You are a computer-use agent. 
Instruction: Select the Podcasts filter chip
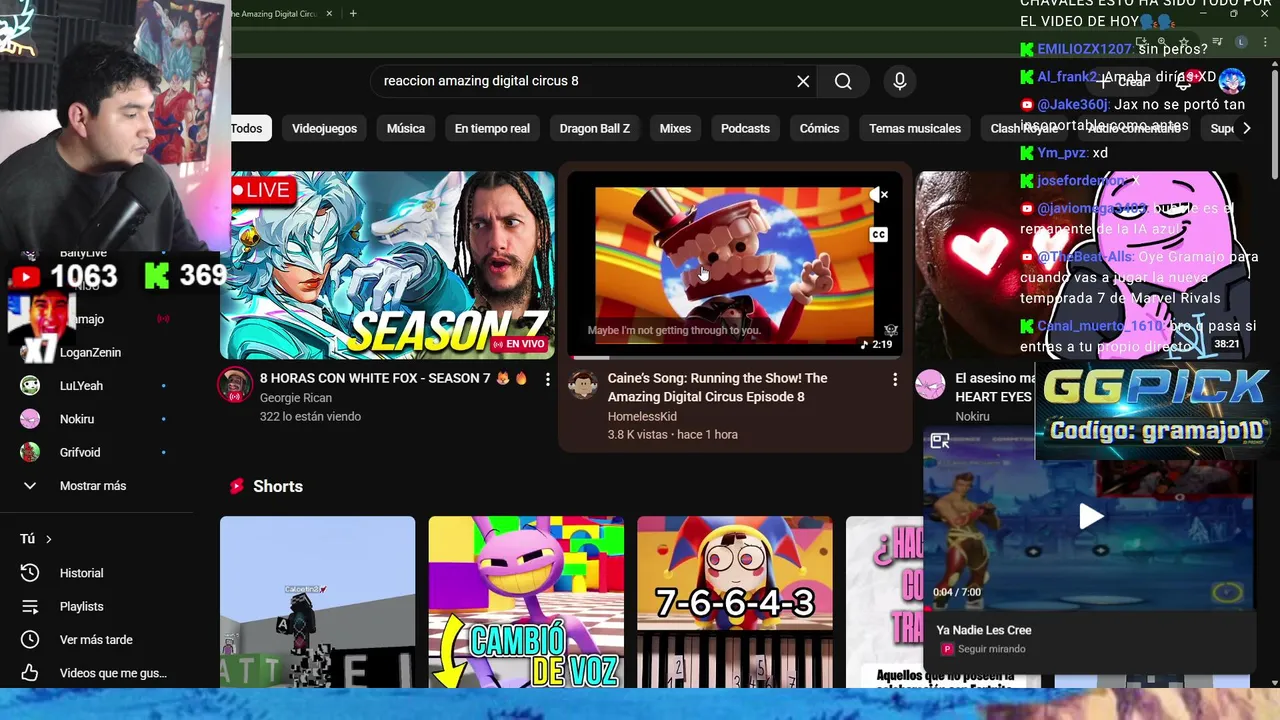[745, 128]
